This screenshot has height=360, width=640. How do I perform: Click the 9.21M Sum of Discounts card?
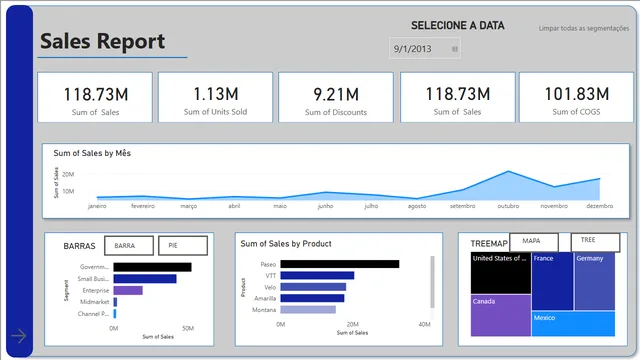336,98
